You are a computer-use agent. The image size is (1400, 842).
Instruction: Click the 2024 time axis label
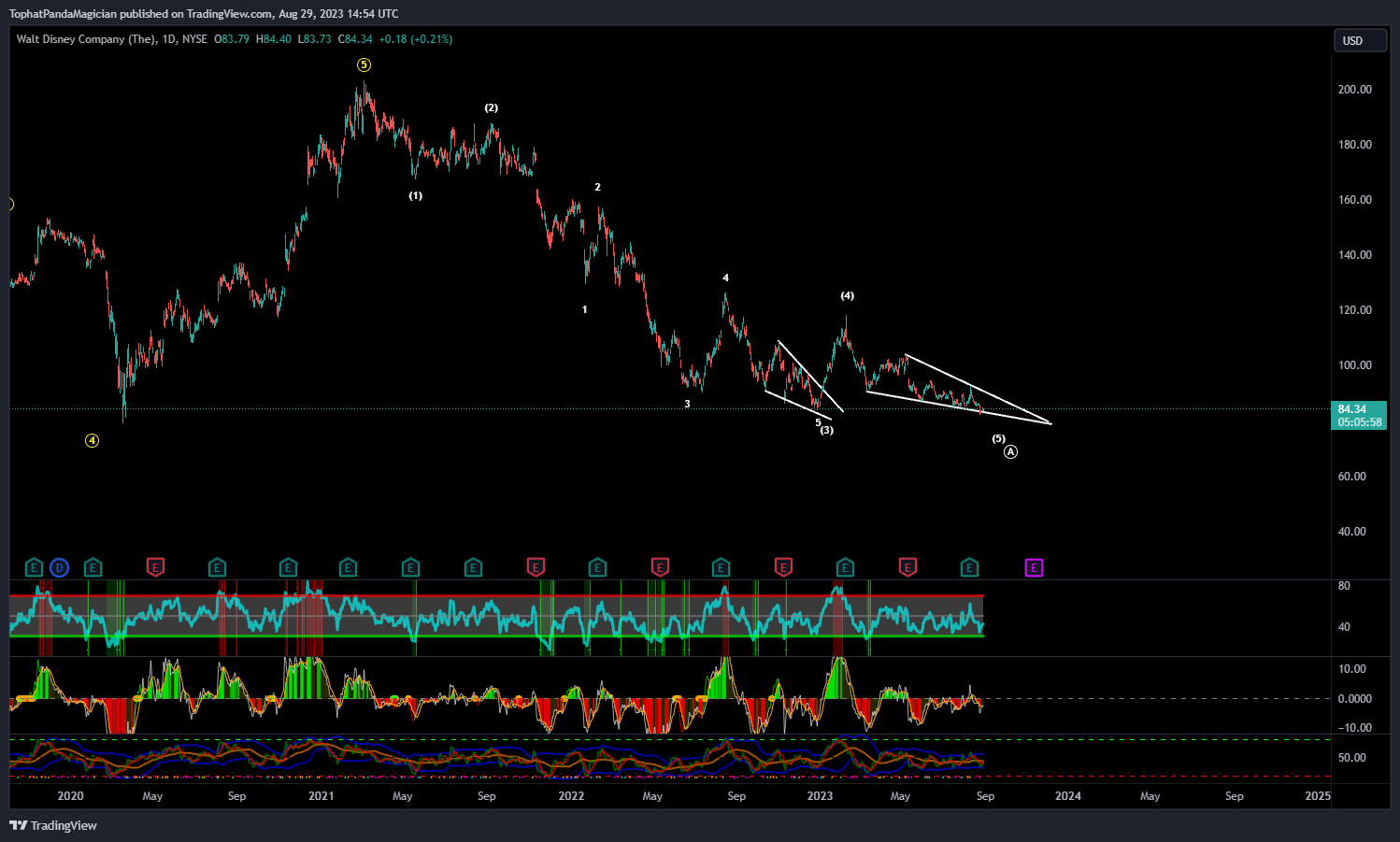1068,796
